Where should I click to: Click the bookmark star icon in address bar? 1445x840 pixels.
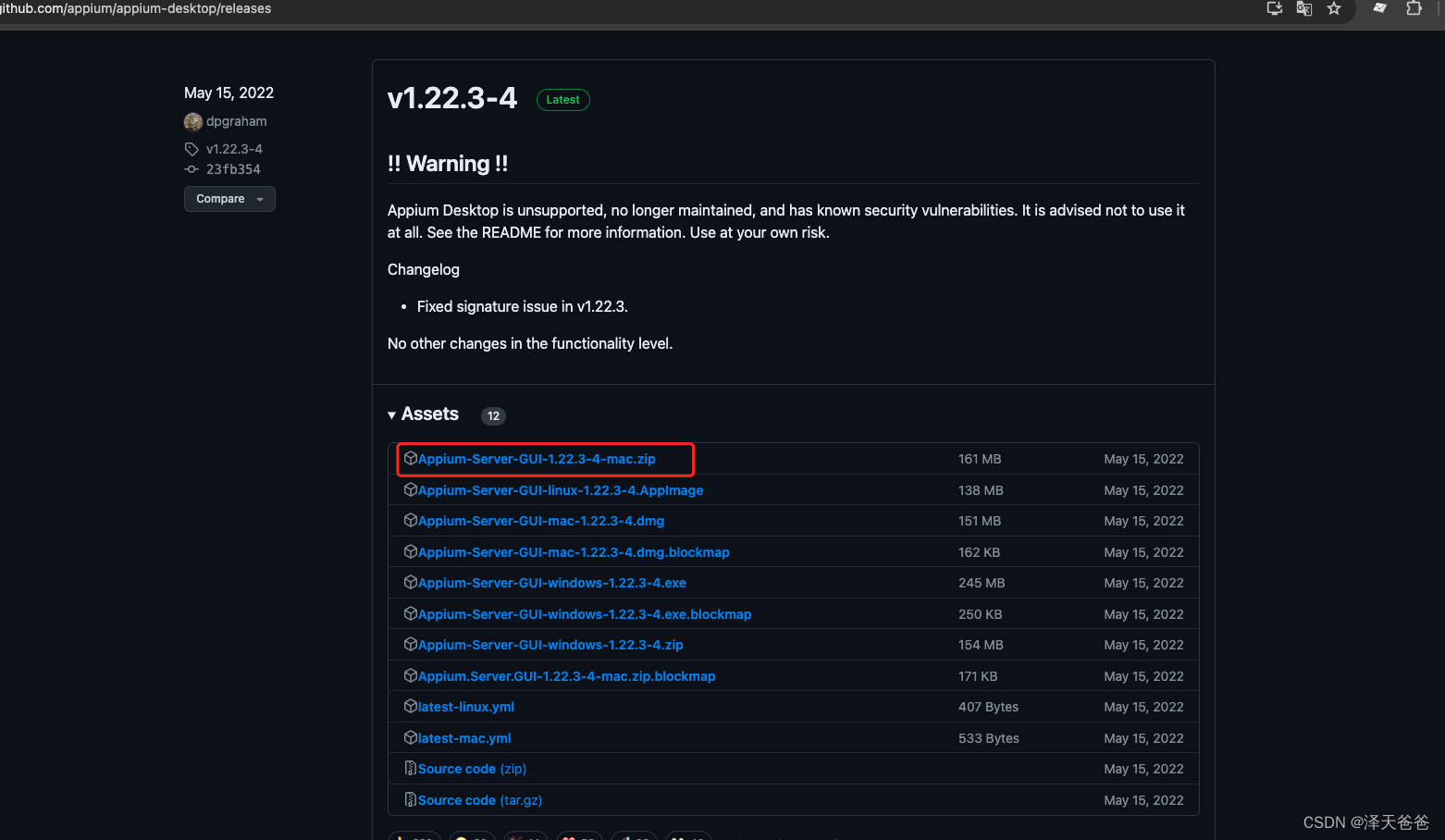[x=1334, y=8]
